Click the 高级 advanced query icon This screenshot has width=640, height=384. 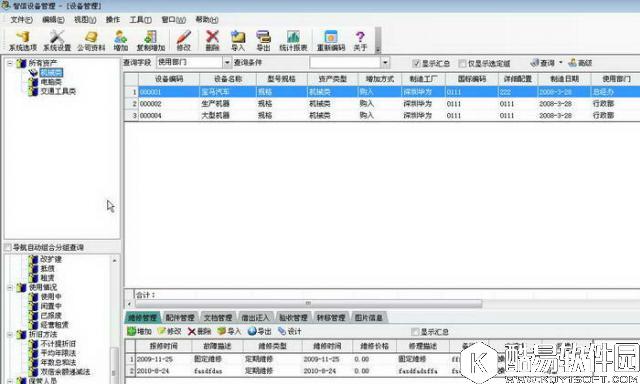click(x=580, y=63)
